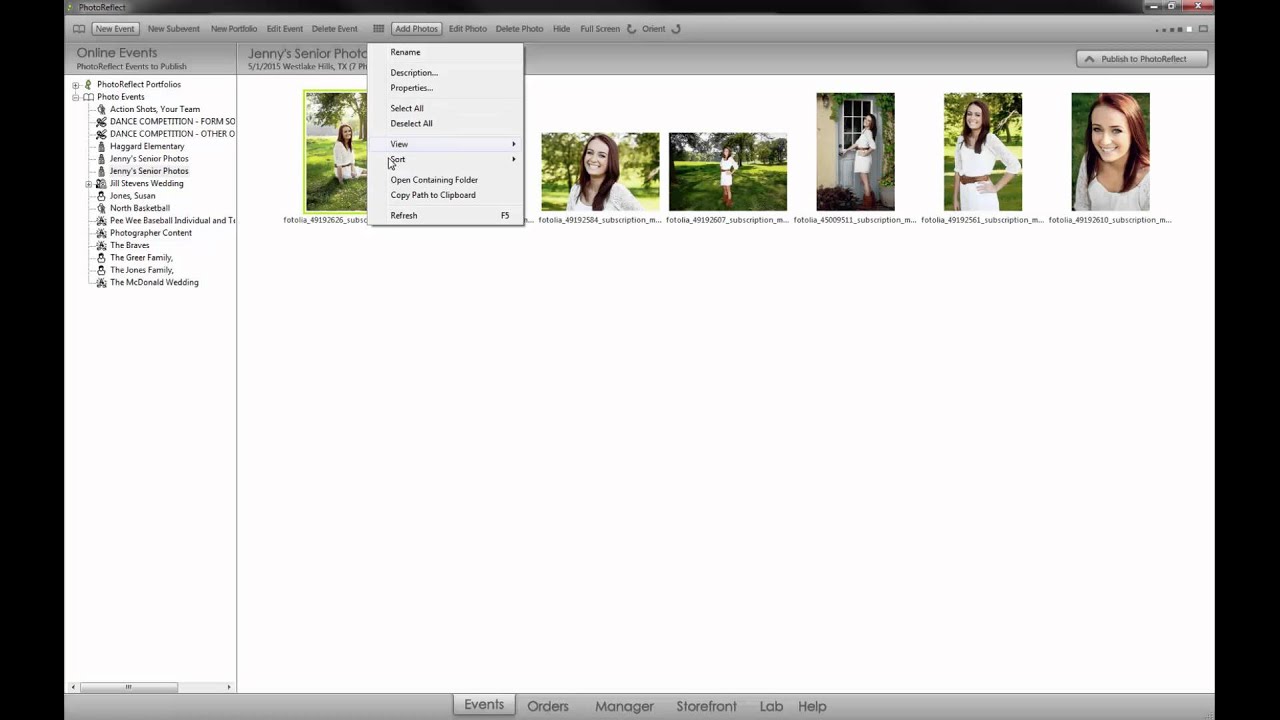Click the Action Shots, Your Team icon
Screen dimensions: 1280x720
coord(101,109)
